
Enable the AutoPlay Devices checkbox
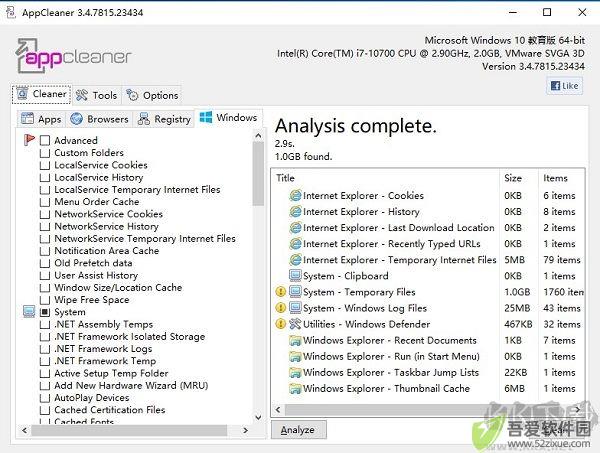(45, 398)
